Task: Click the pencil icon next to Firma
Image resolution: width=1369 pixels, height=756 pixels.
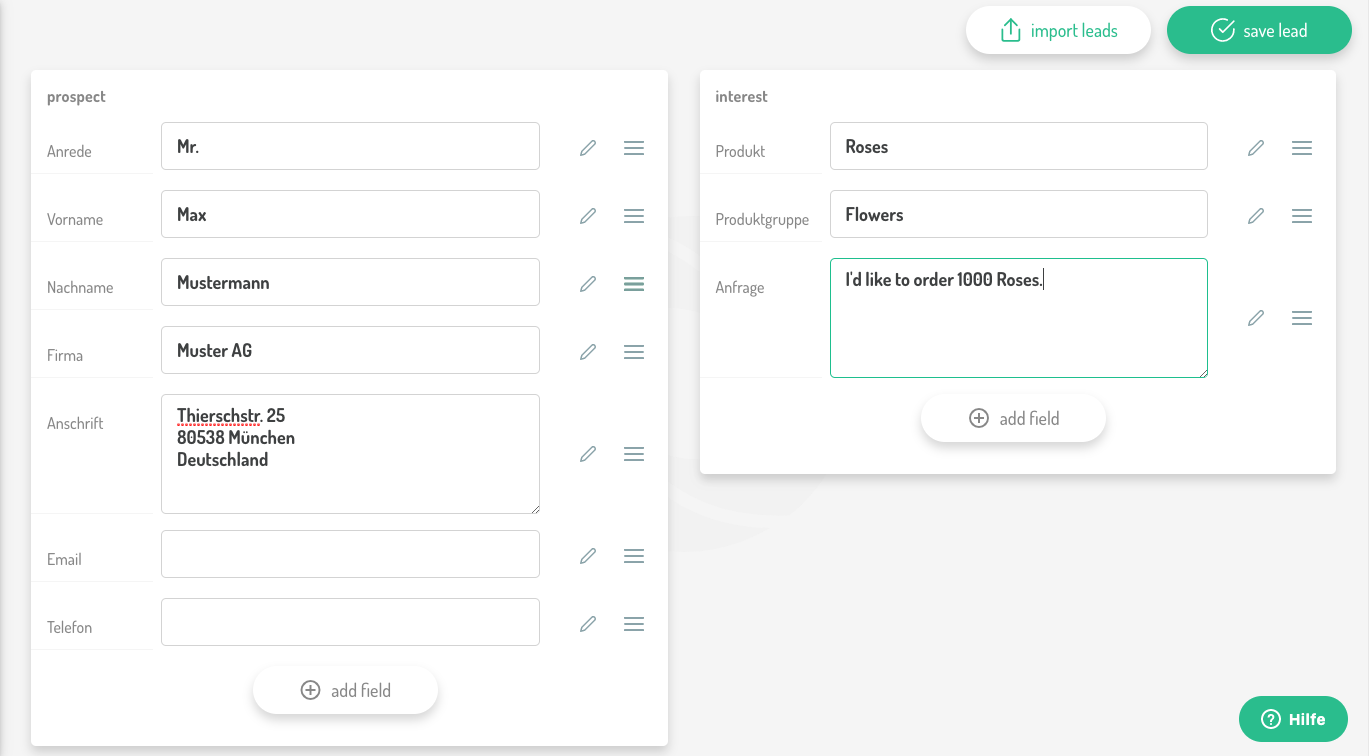Action: coord(588,352)
